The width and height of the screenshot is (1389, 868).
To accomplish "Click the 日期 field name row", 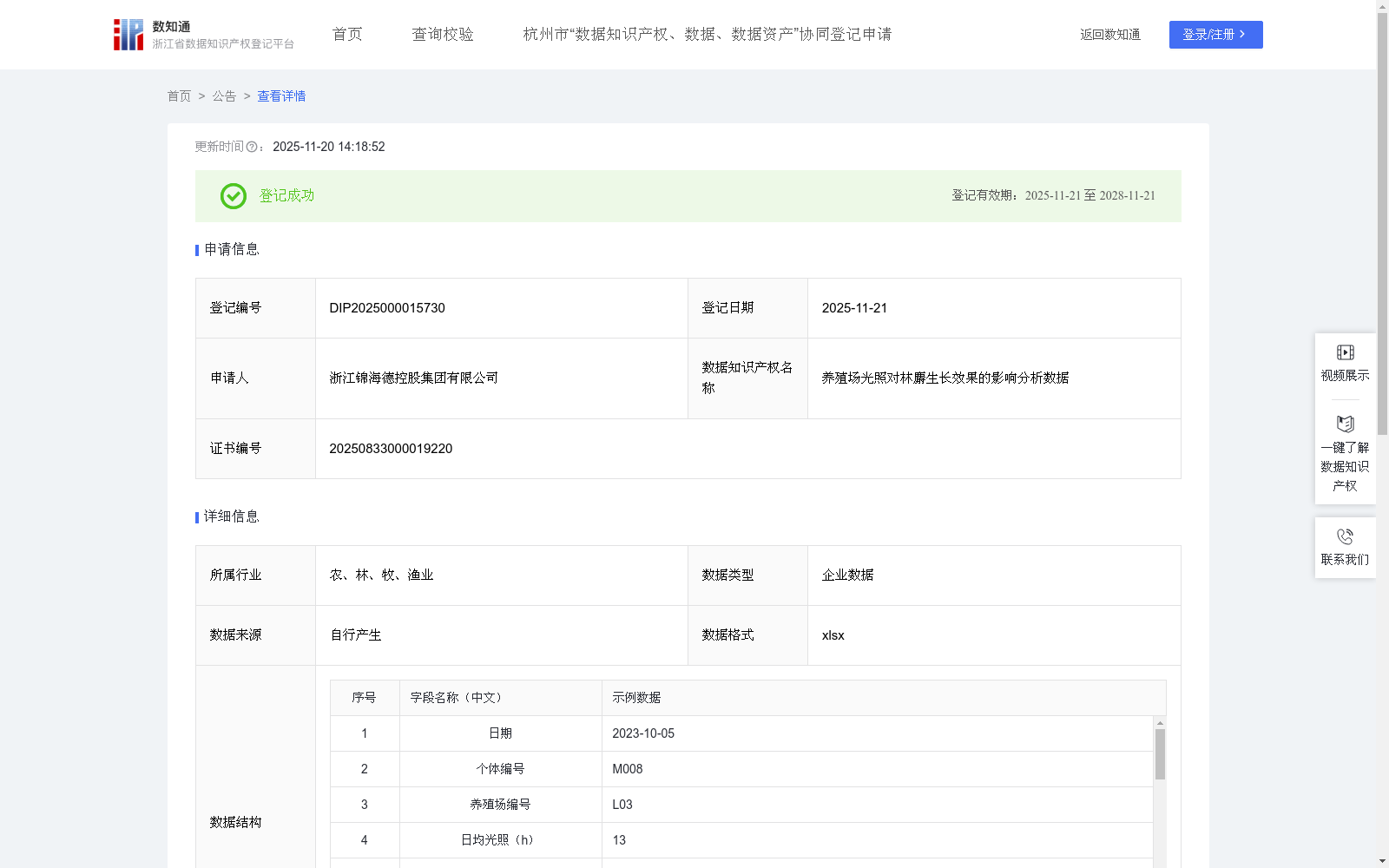I will 500,733.
